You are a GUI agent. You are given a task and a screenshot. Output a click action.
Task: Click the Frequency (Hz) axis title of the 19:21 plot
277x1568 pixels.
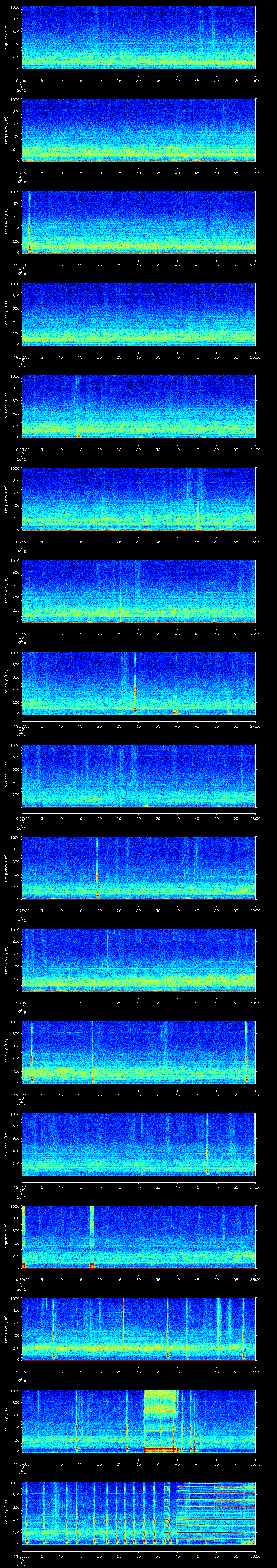[x=6, y=222]
